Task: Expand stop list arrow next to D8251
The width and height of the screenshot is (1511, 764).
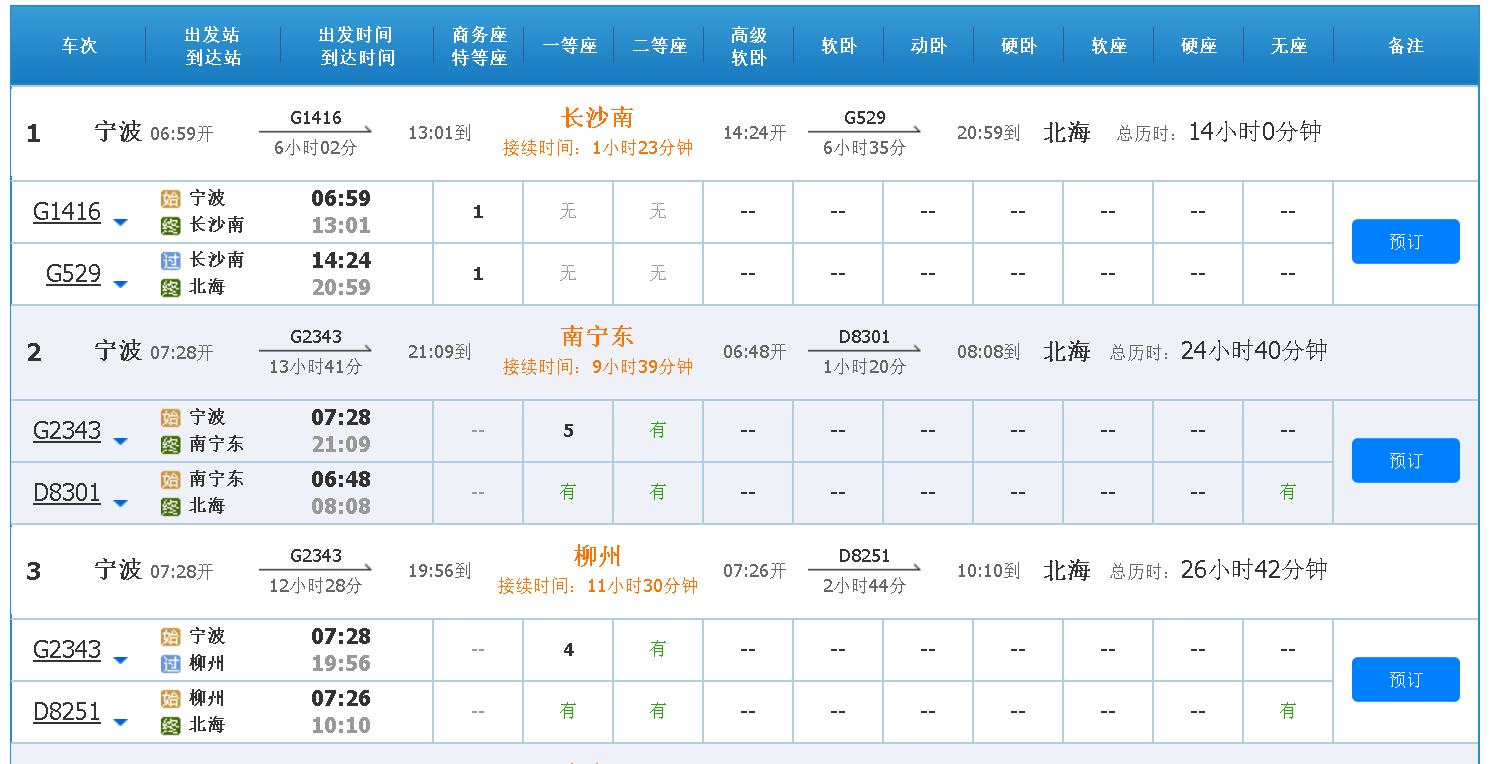Action: [120, 722]
